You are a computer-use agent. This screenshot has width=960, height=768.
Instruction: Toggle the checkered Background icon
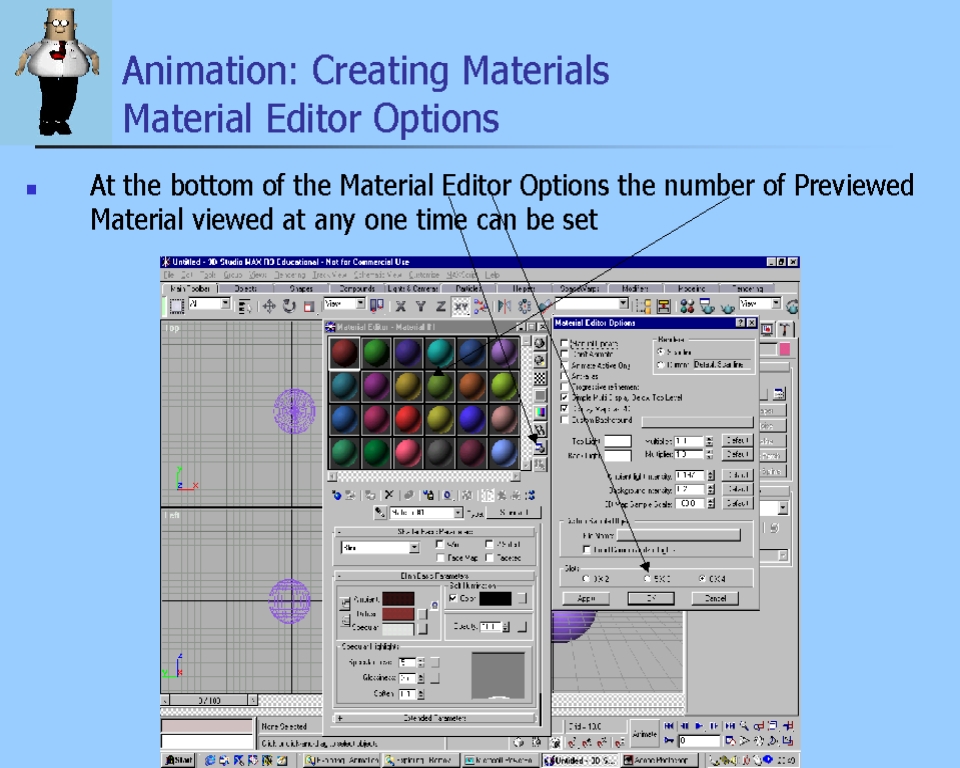coord(540,378)
